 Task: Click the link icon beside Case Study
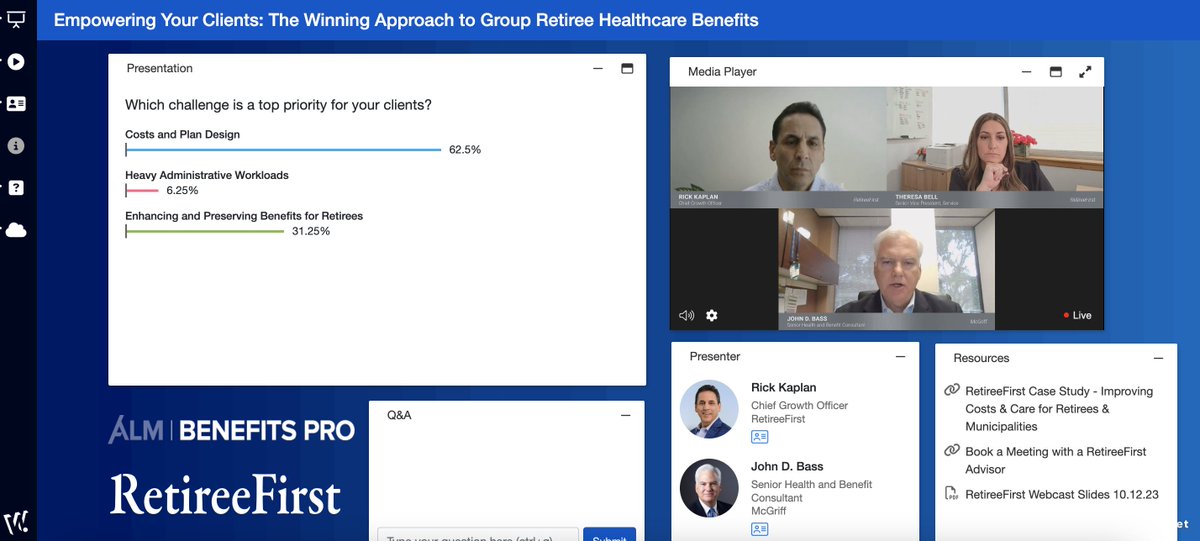pos(952,391)
